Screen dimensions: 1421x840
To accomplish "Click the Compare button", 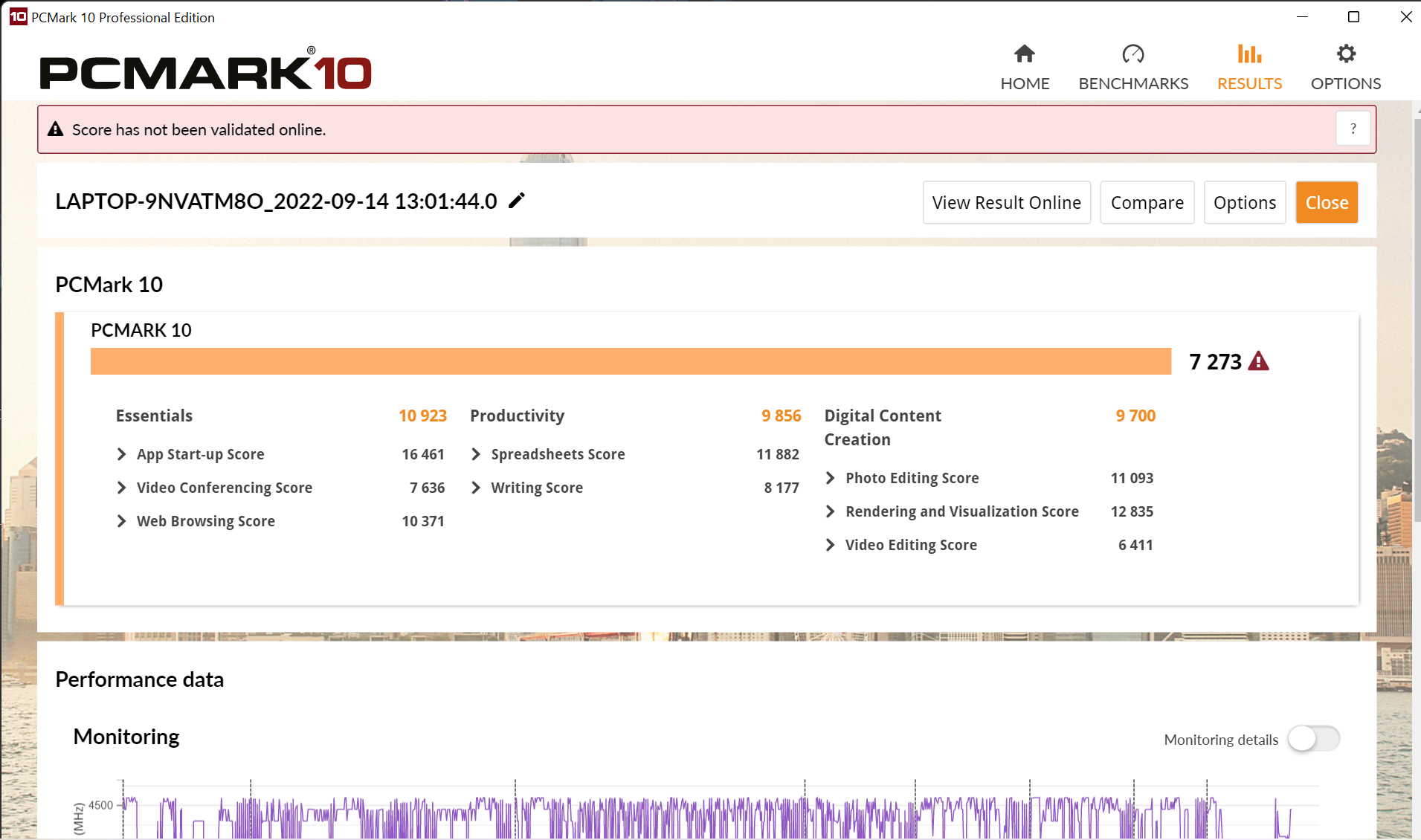I will (x=1147, y=202).
